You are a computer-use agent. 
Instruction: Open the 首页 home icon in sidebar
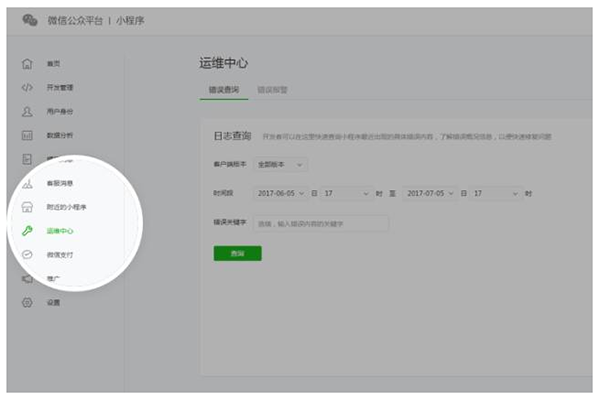(28, 64)
